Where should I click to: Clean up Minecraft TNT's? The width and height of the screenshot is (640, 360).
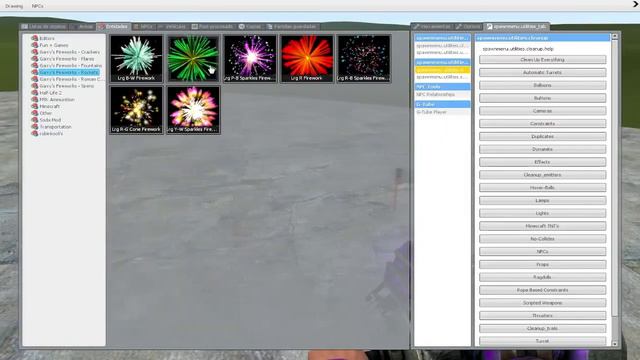pos(542,226)
